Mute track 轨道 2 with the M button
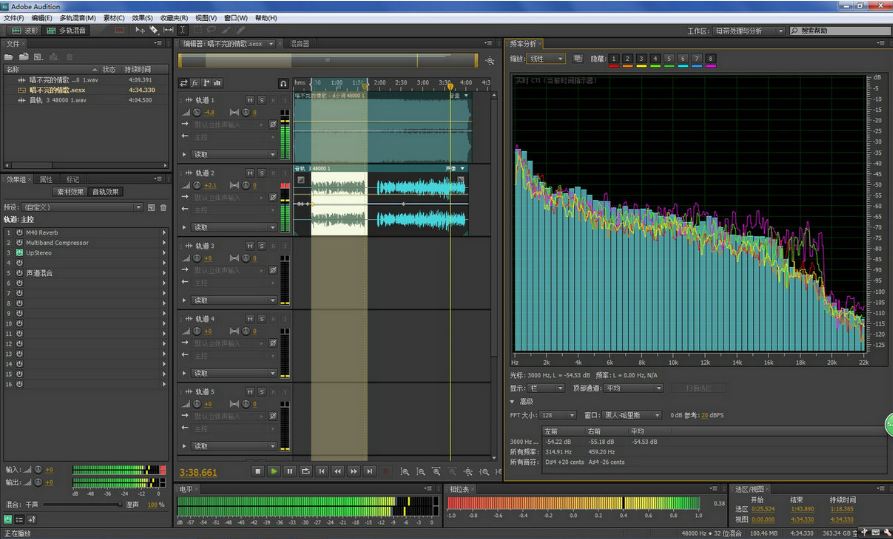Screen dimensions: 893x539 pos(250,173)
